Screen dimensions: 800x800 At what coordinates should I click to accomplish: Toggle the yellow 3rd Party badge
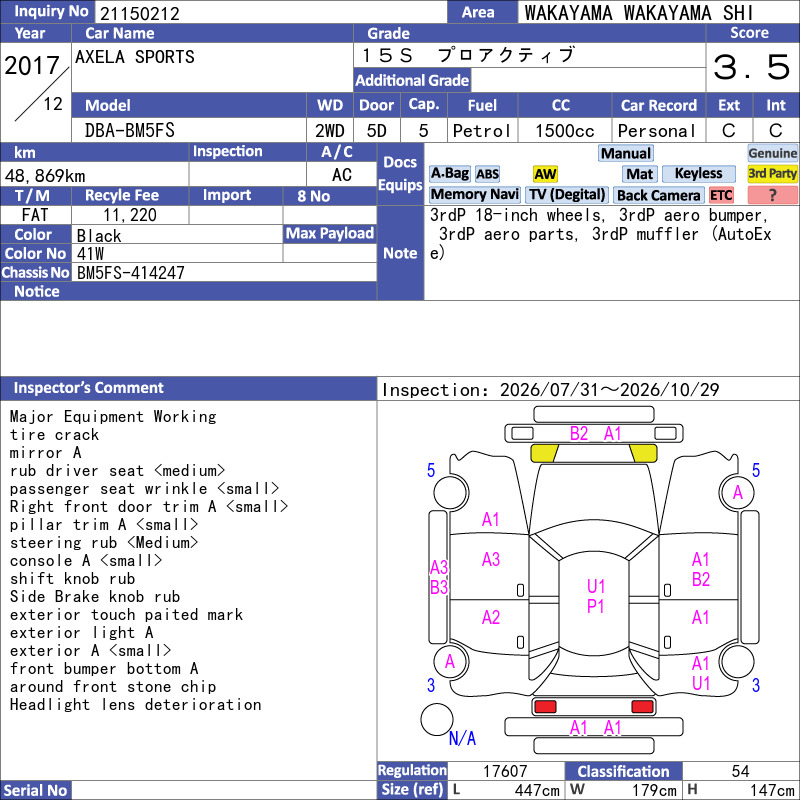pos(772,174)
